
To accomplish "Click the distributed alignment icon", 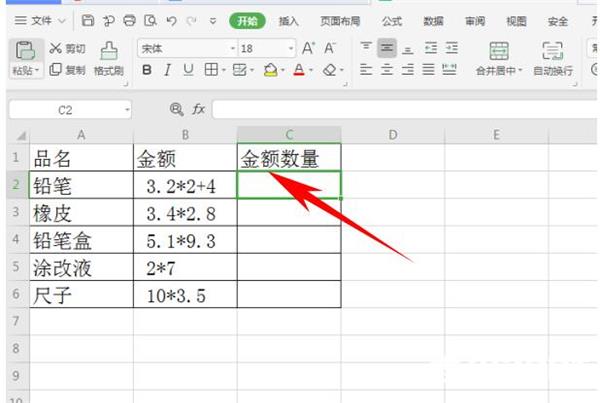I will tap(449, 70).
